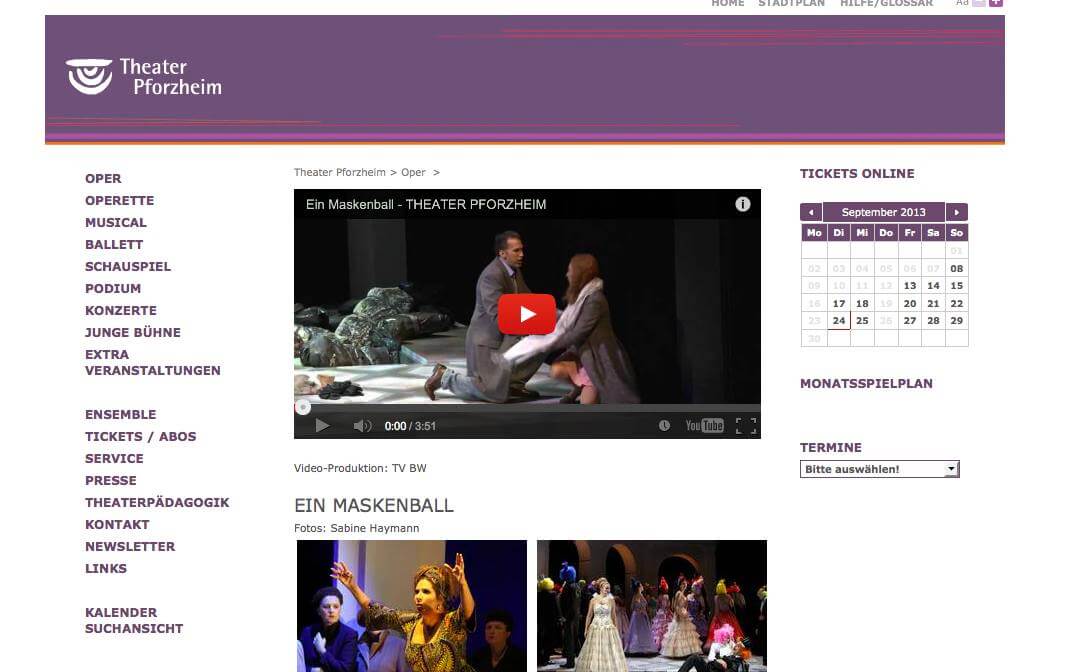
Task: Click the TICKETS / ABOS link
Action: click(x=140, y=436)
